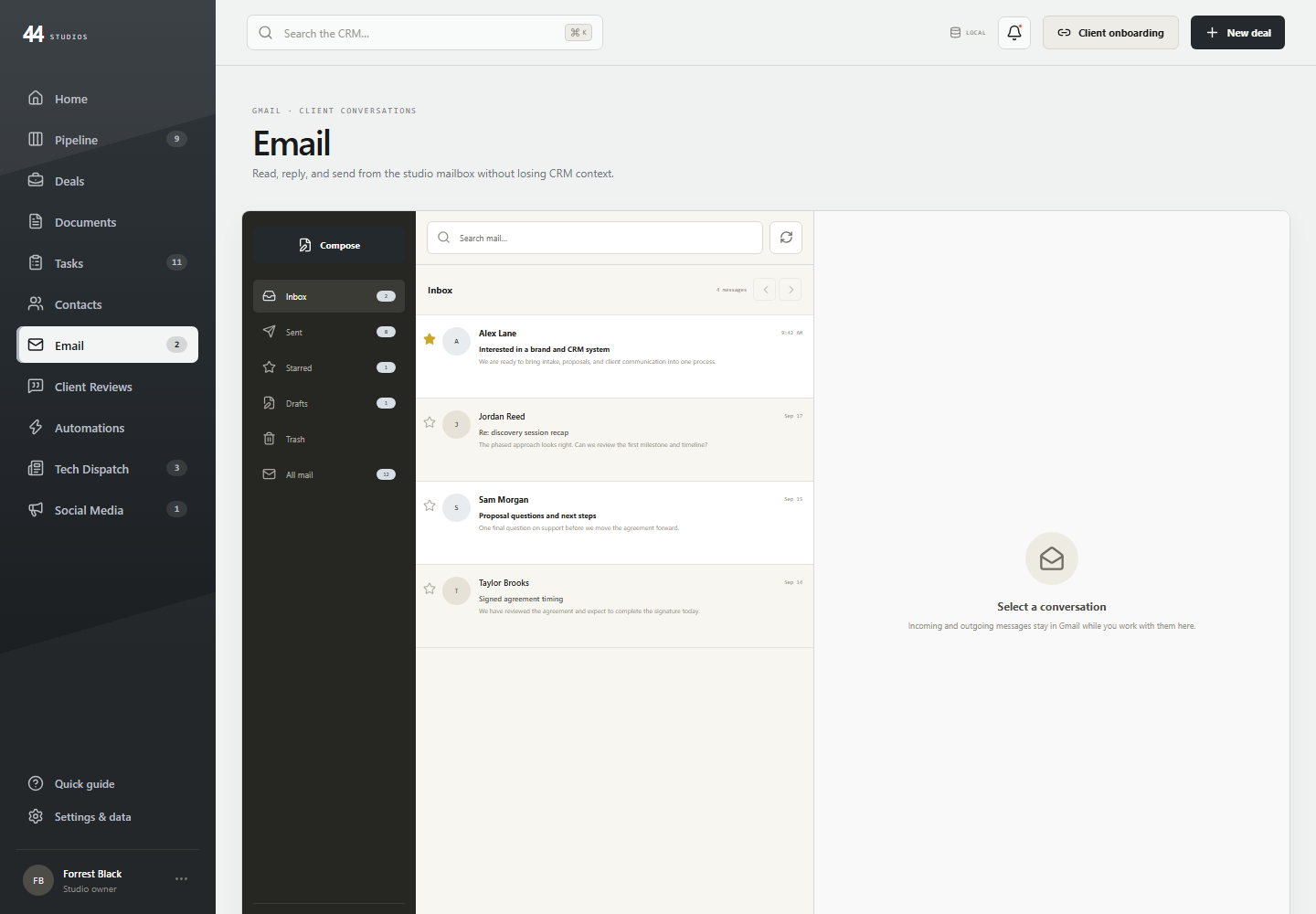Open Social Media in the sidebar
The image size is (1316, 914).
pyautogui.click(x=108, y=510)
